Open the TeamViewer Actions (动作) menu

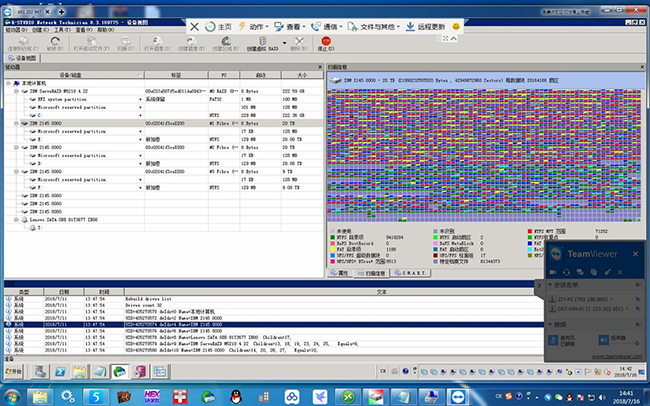253,27
